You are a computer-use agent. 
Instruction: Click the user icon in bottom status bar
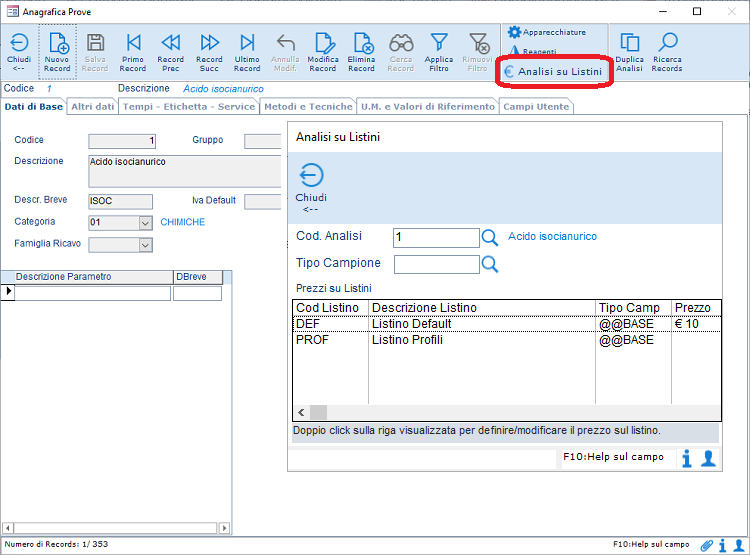tap(739, 545)
